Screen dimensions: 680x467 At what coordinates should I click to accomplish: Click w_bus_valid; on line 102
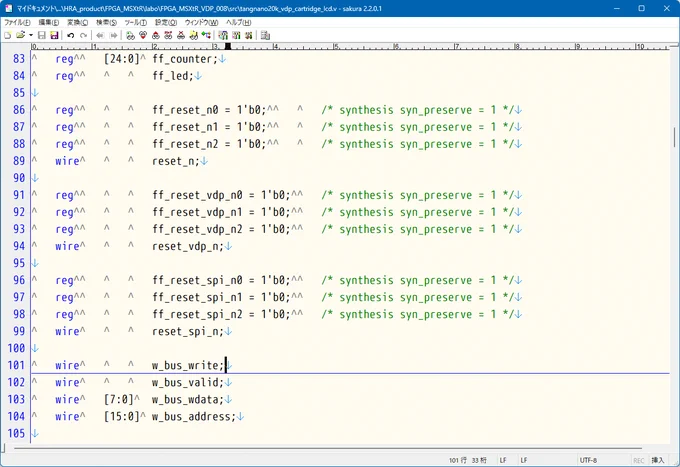188,382
